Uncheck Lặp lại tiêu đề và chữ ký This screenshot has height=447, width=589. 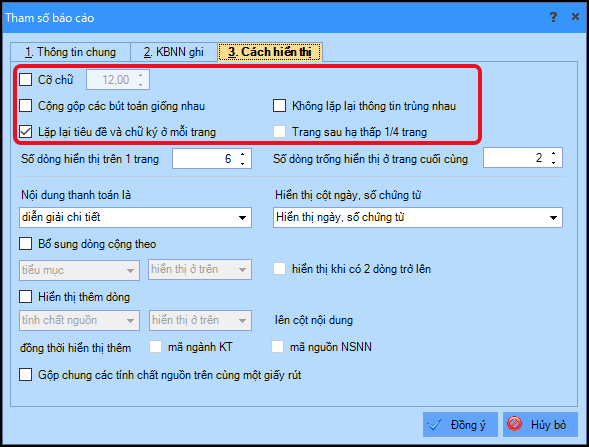(x=26, y=132)
